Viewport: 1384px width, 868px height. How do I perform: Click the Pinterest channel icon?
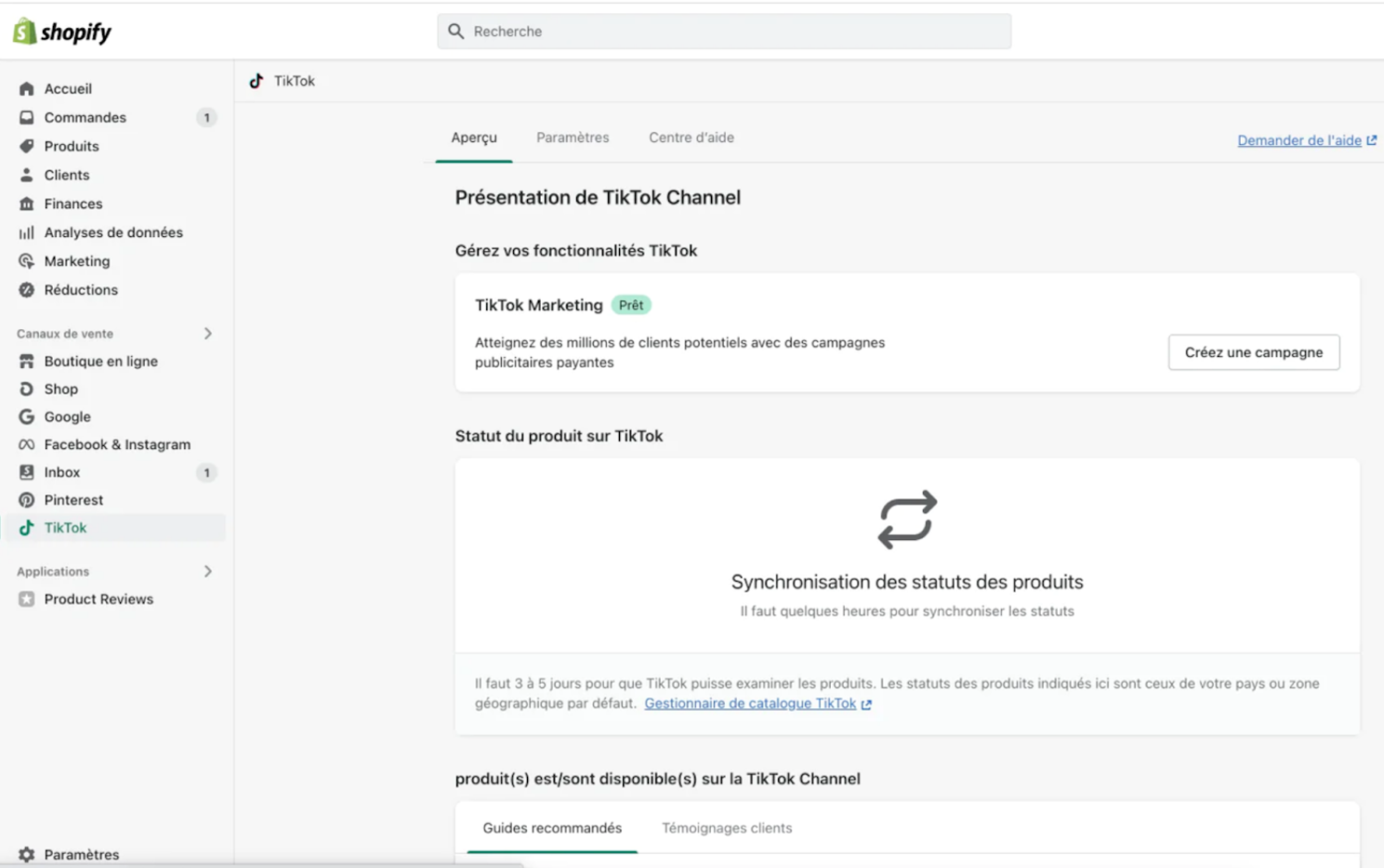(x=27, y=500)
